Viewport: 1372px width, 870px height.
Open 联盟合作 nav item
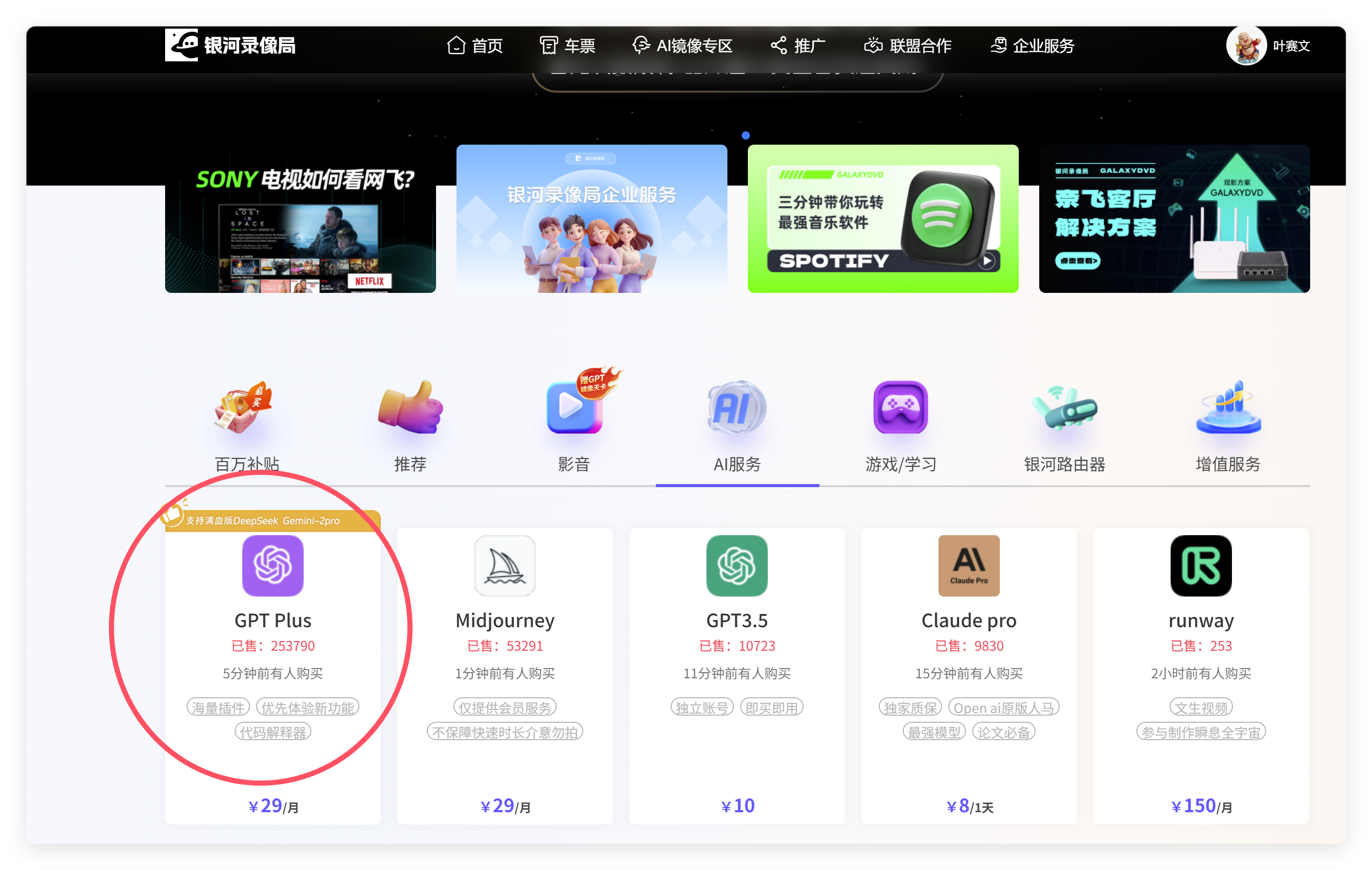pyautogui.click(x=908, y=45)
